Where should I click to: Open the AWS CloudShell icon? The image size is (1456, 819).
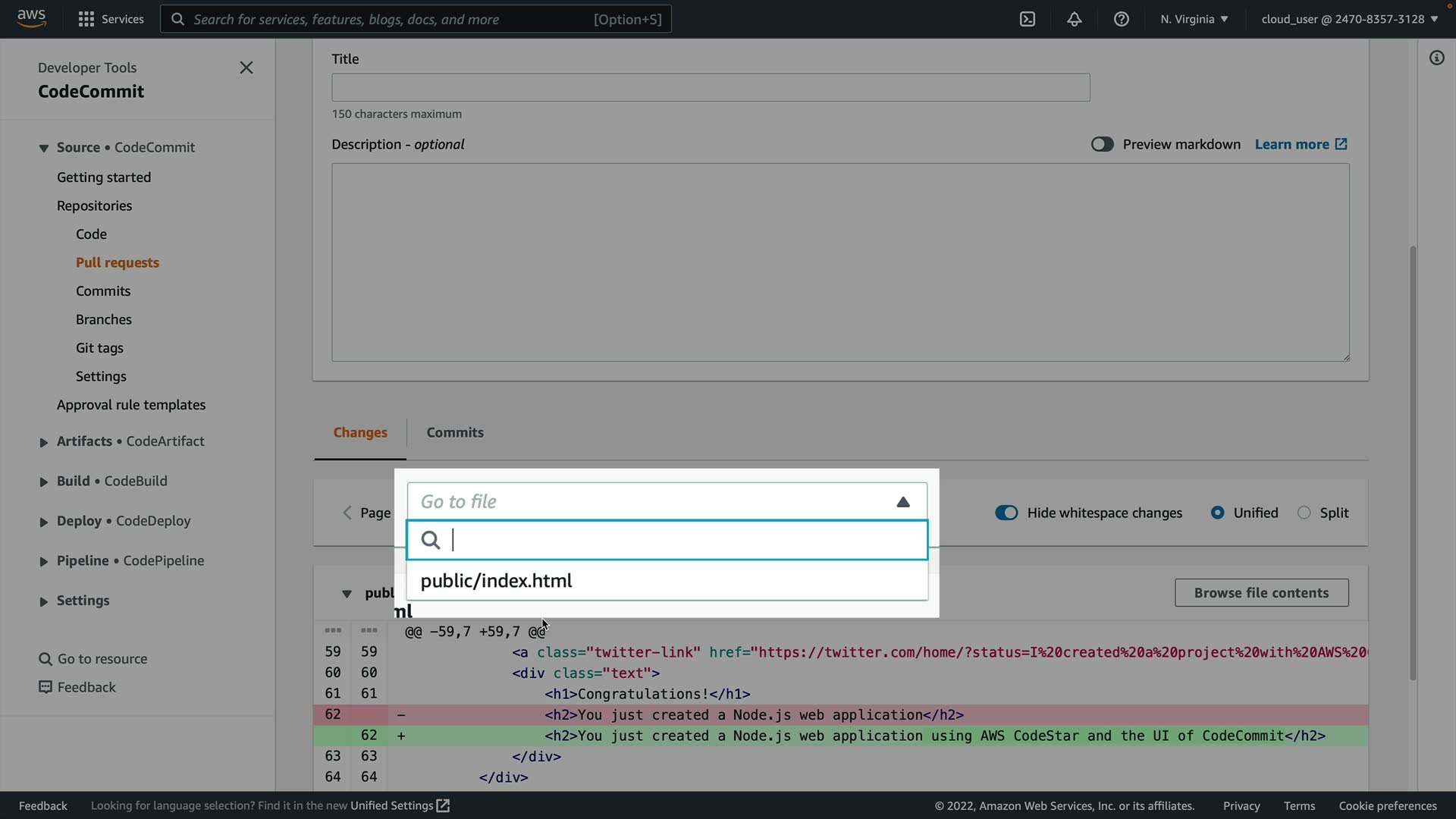[x=1028, y=19]
